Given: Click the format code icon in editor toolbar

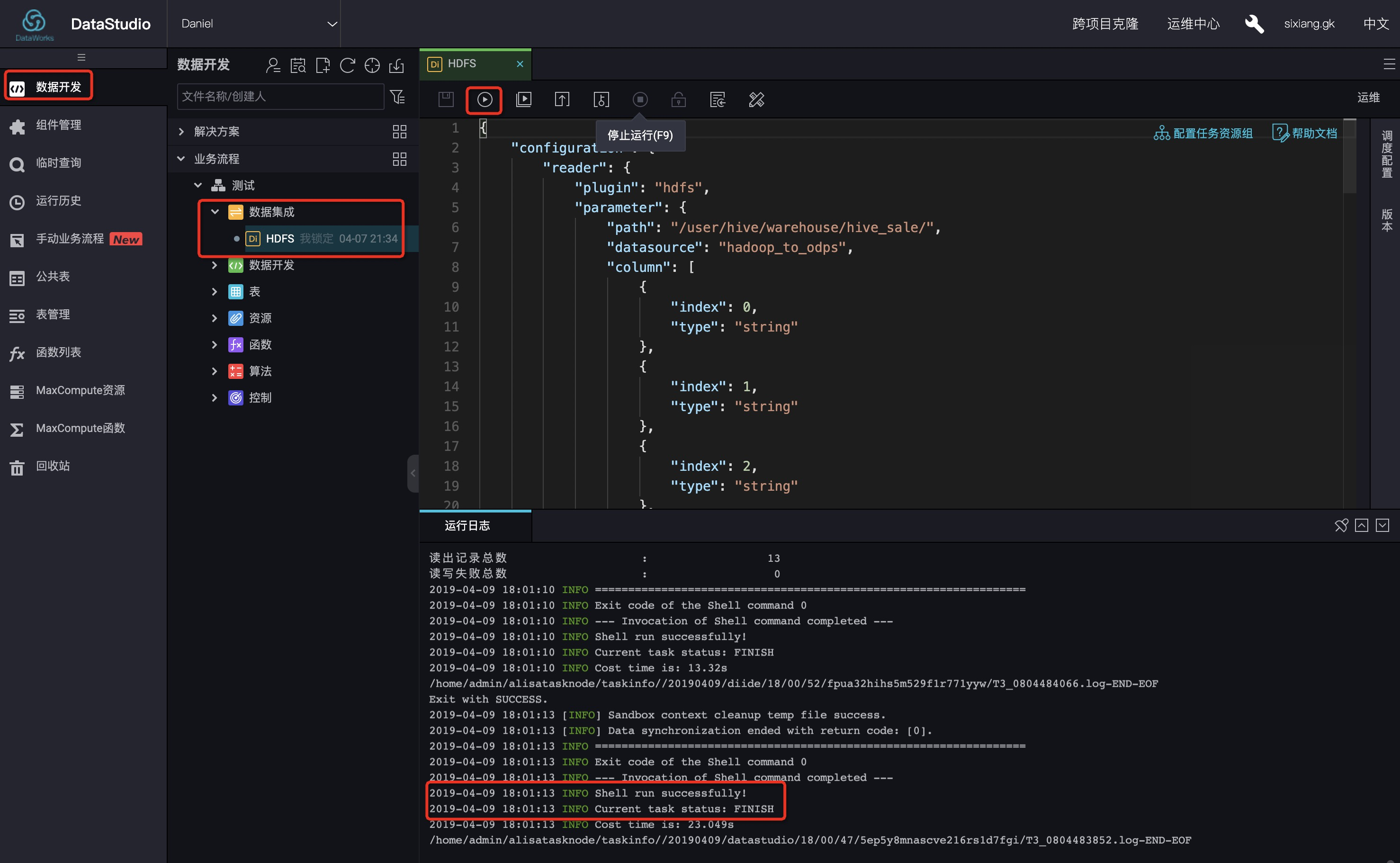Looking at the screenshot, I should (756, 100).
